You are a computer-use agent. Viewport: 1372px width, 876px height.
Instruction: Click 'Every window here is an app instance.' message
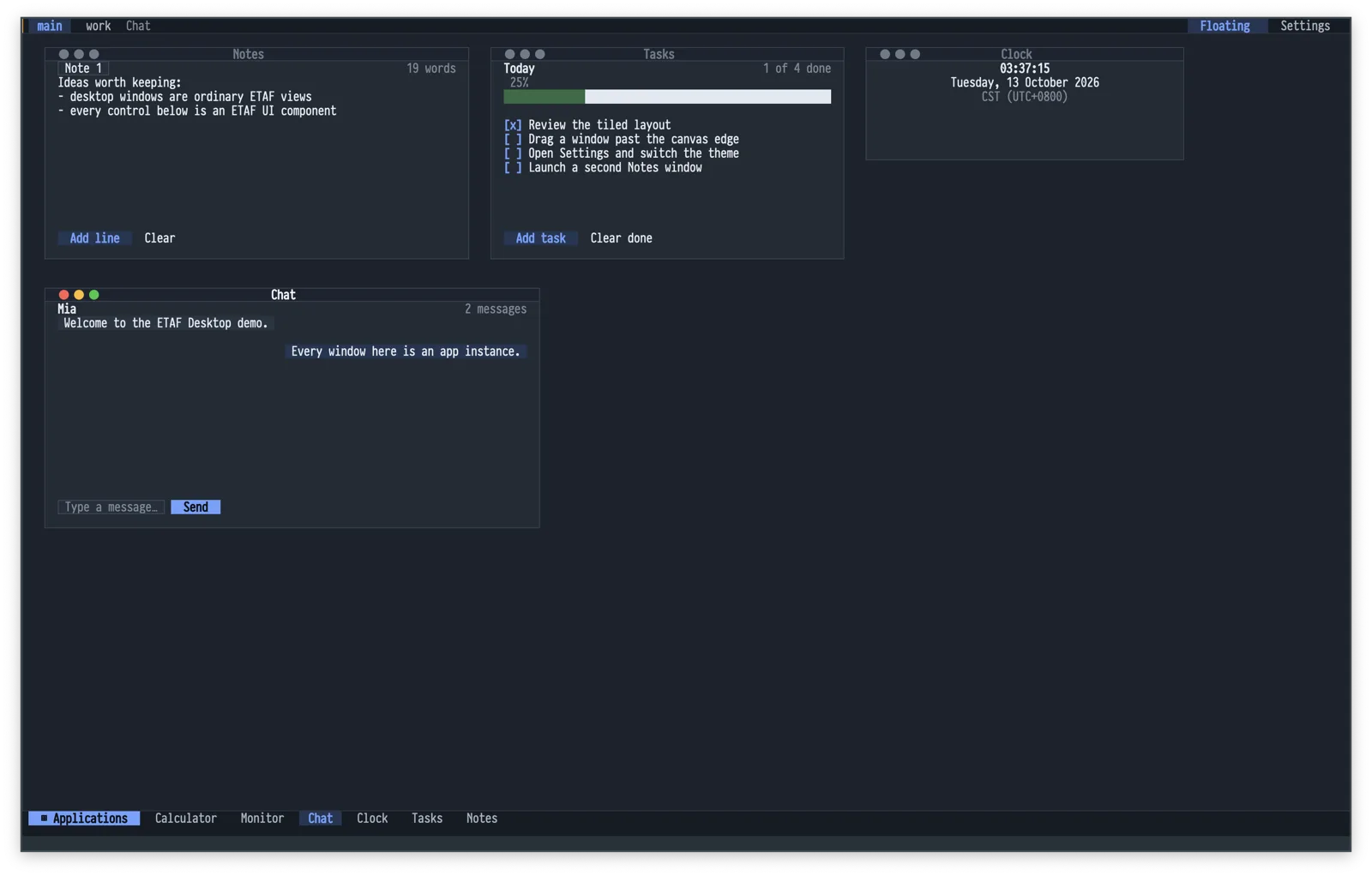click(406, 351)
